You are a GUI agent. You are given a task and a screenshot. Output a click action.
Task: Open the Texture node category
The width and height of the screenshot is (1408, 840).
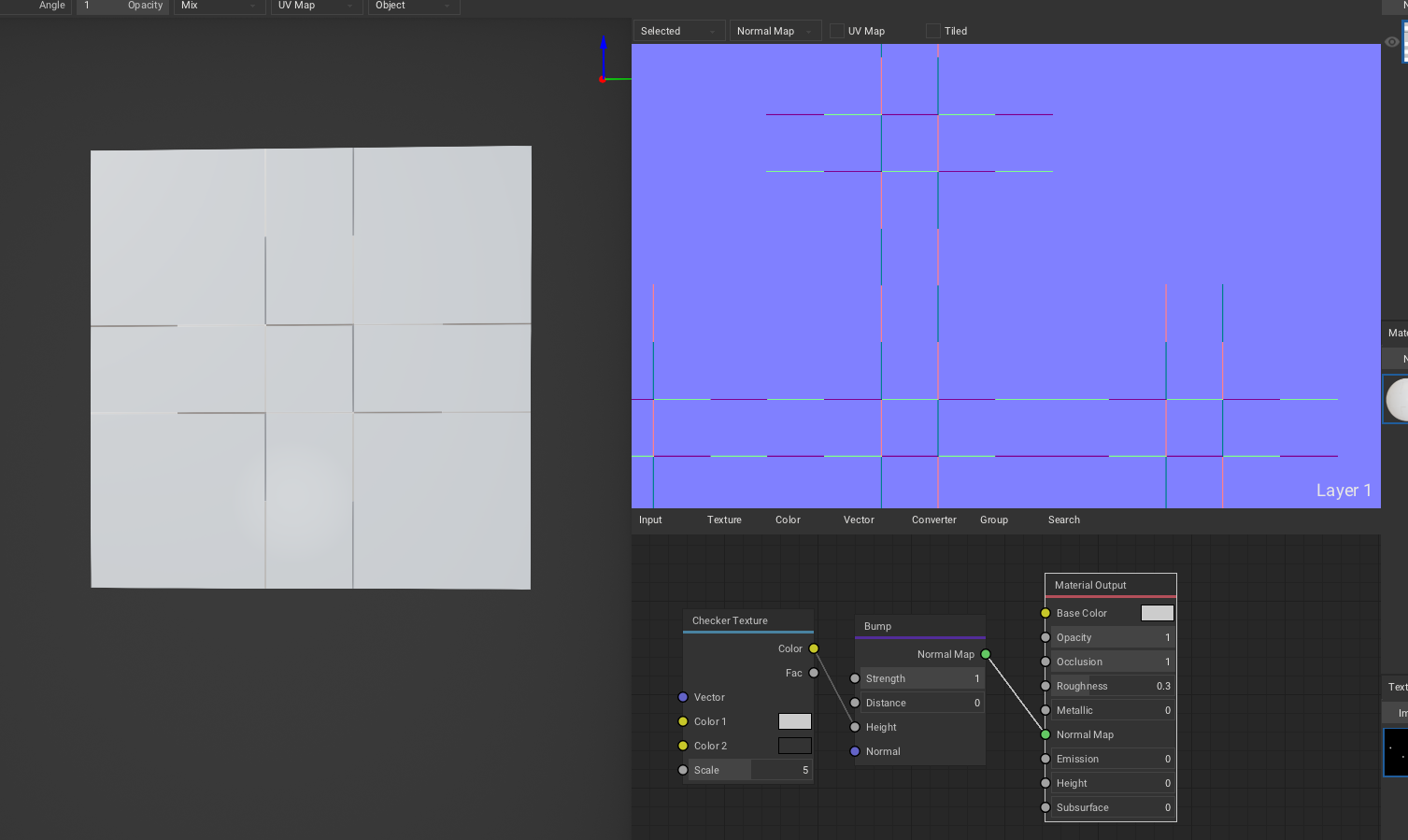724,520
